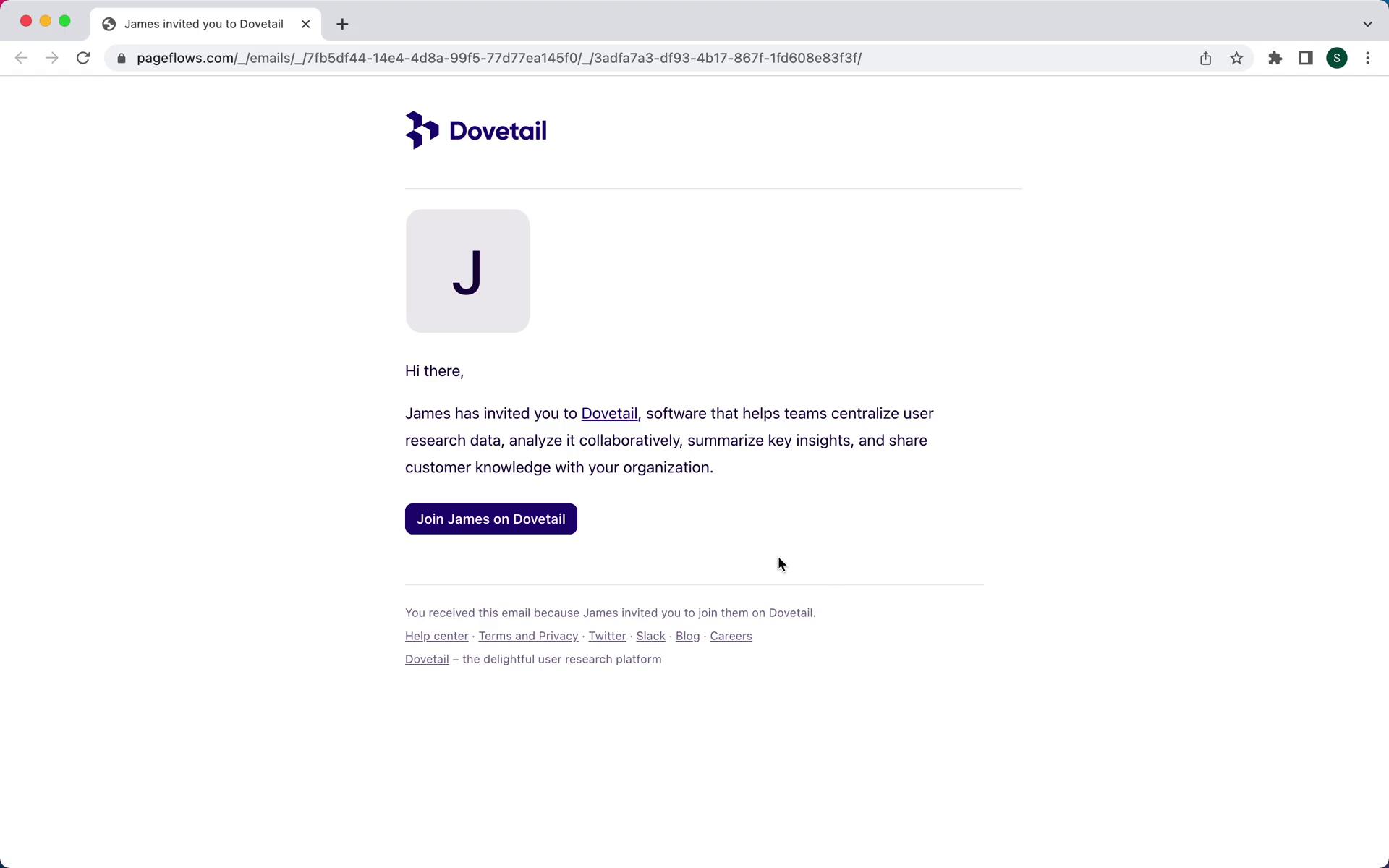Click the browser address bar URL
This screenshot has width=1389, height=868.
(498, 57)
